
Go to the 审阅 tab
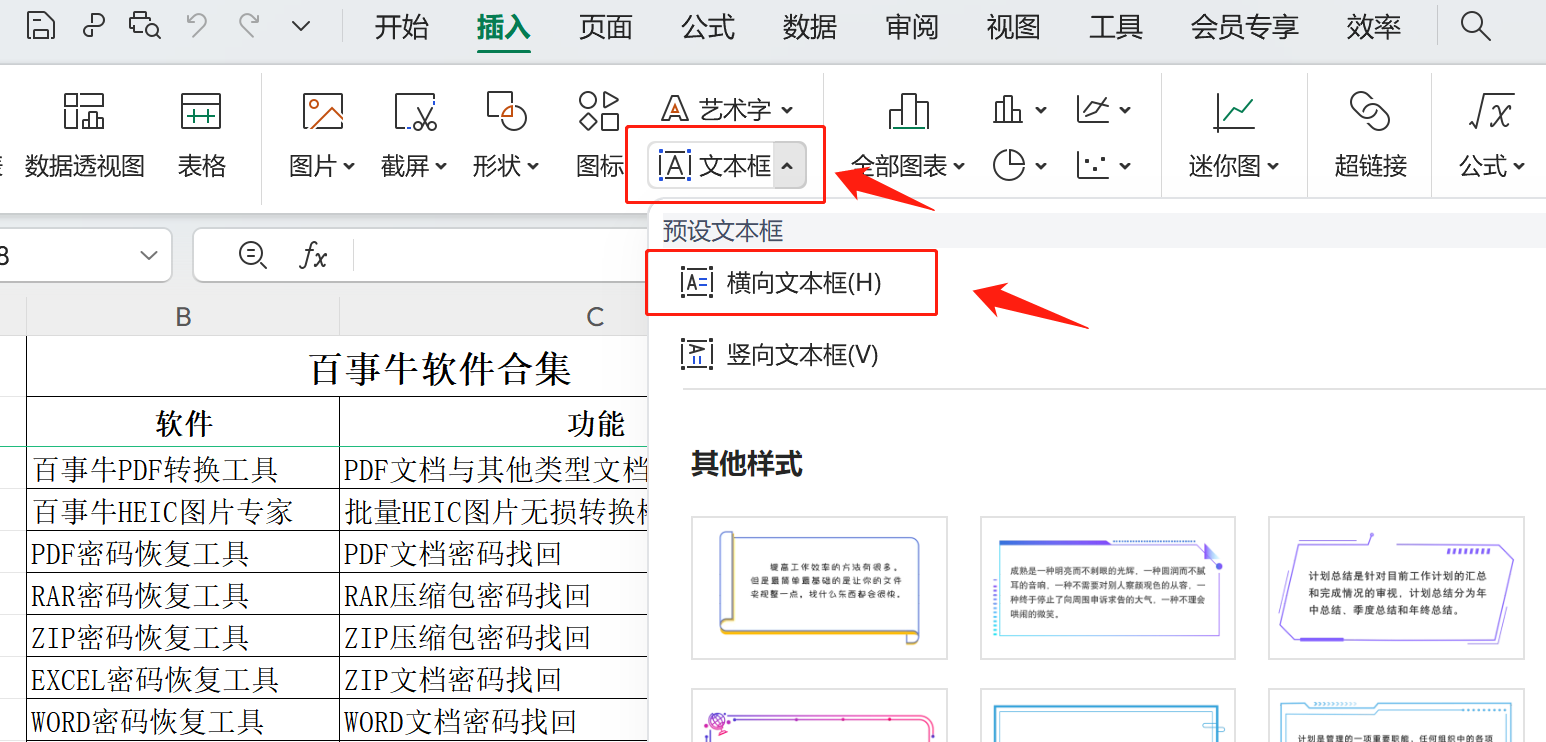(912, 27)
